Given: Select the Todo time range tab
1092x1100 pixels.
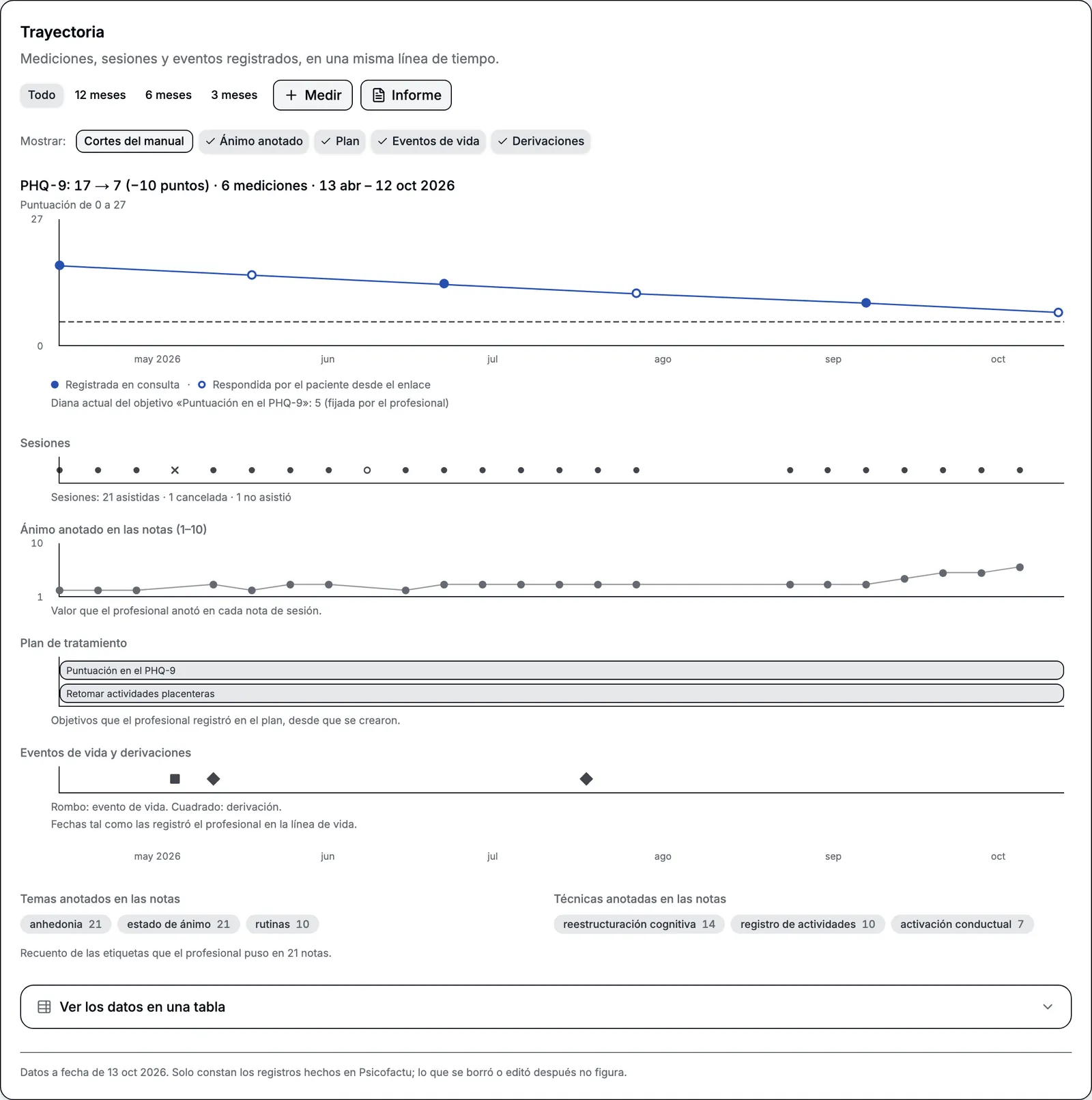Looking at the screenshot, I should (x=42, y=95).
